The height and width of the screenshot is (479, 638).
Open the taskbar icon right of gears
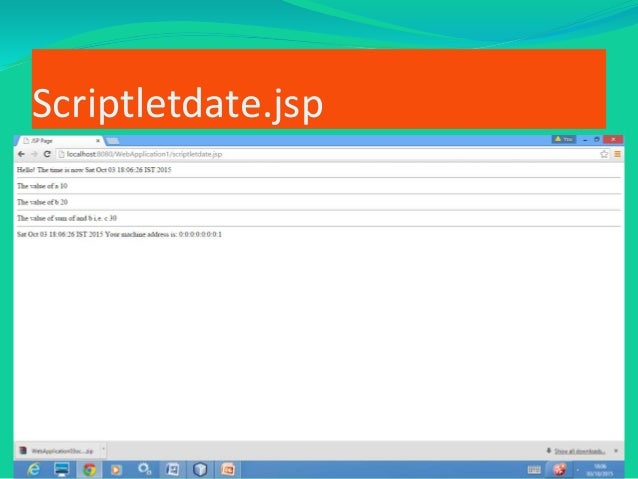pos(172,470)
